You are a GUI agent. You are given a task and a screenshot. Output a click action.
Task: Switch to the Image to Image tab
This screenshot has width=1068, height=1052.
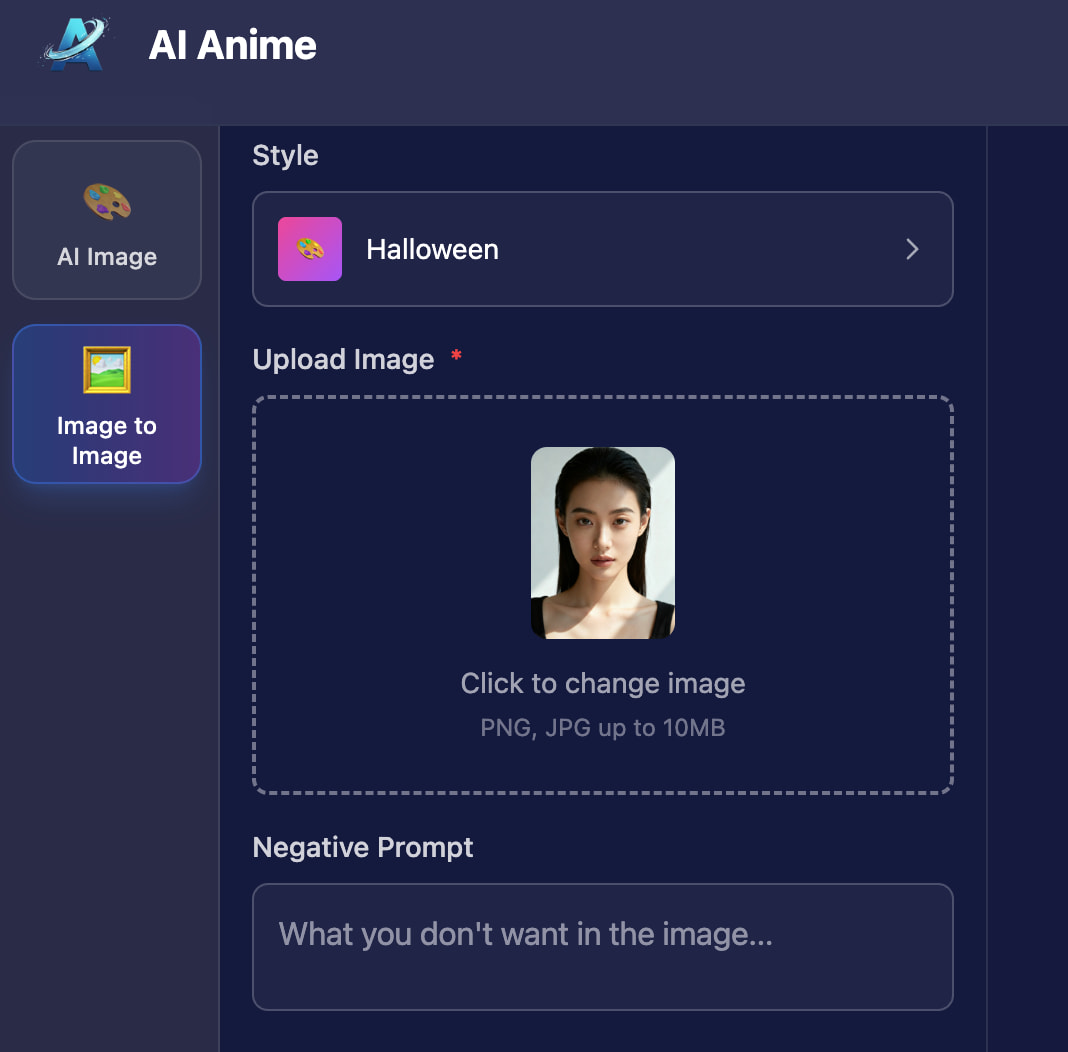107,404
